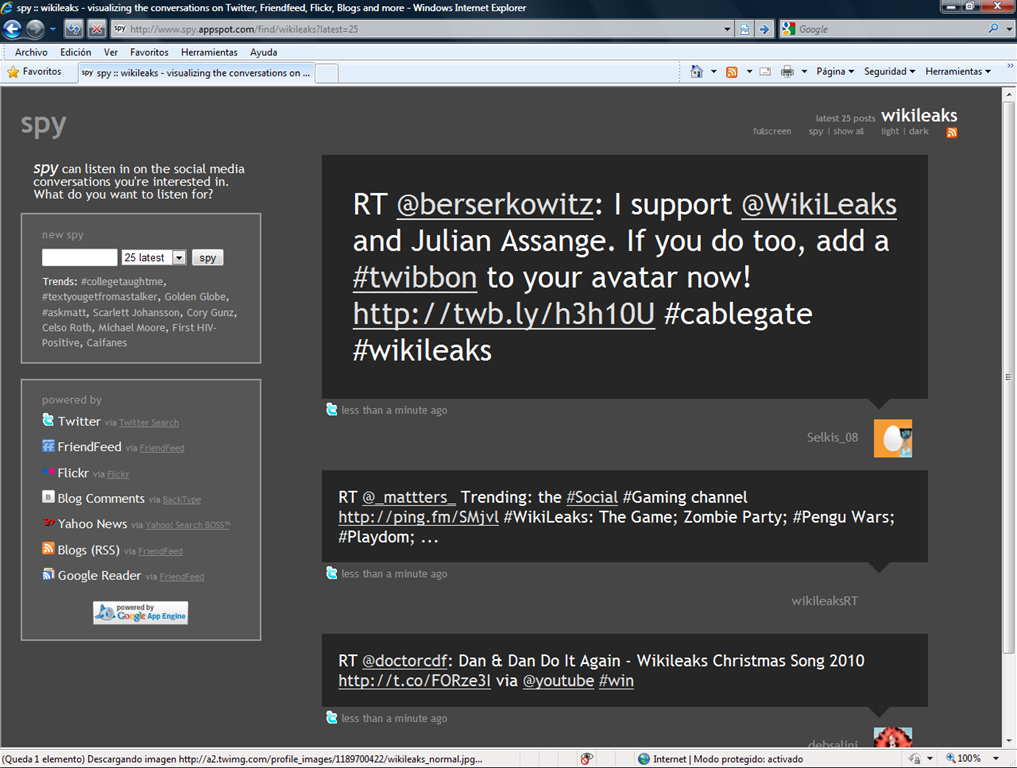This screenshot has height=768, width=1017.
Task: Click the Blogs (RSS) icon in powered by list
Action: [x=48, y=549]
